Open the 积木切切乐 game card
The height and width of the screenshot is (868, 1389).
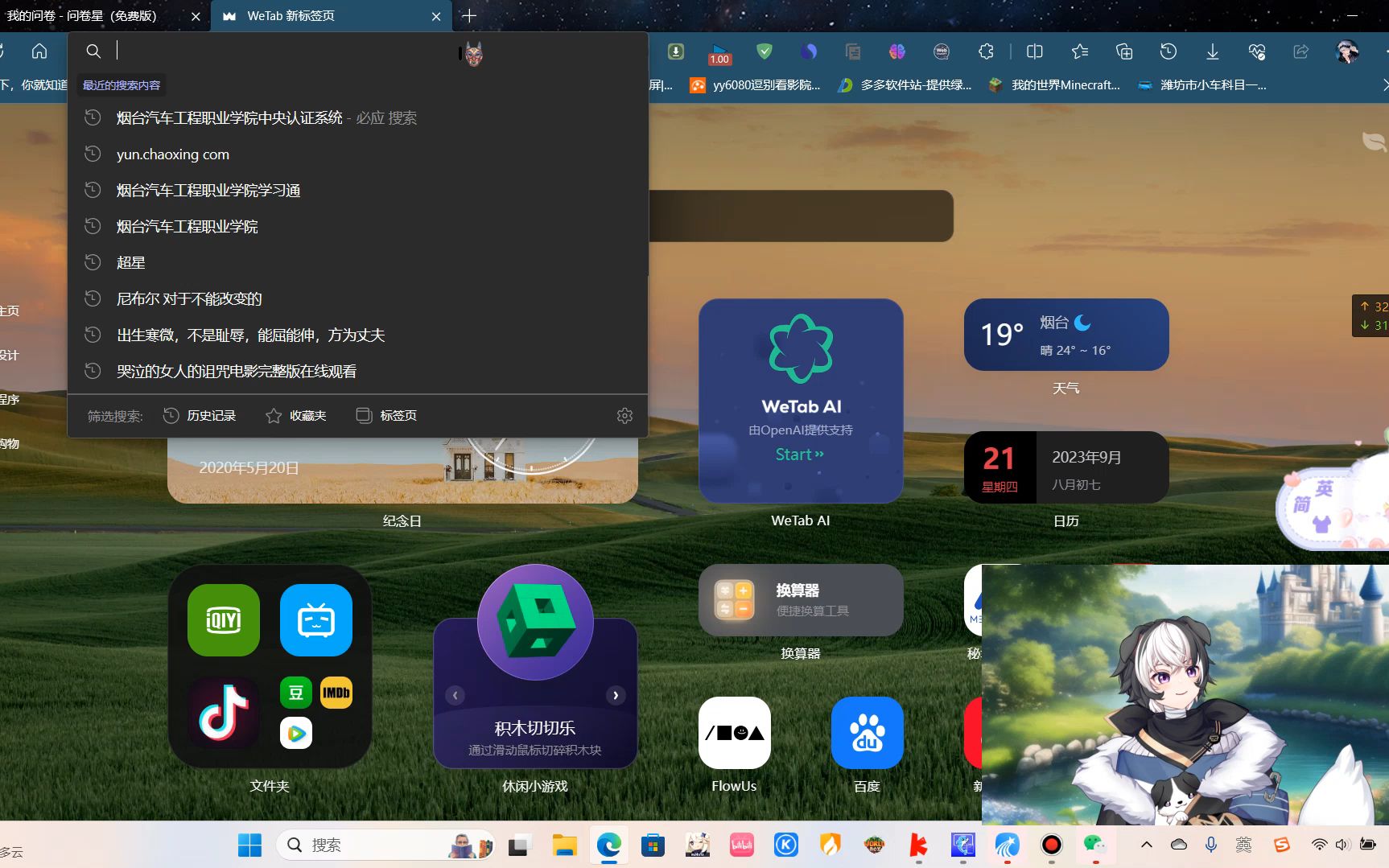pos(535,668)
